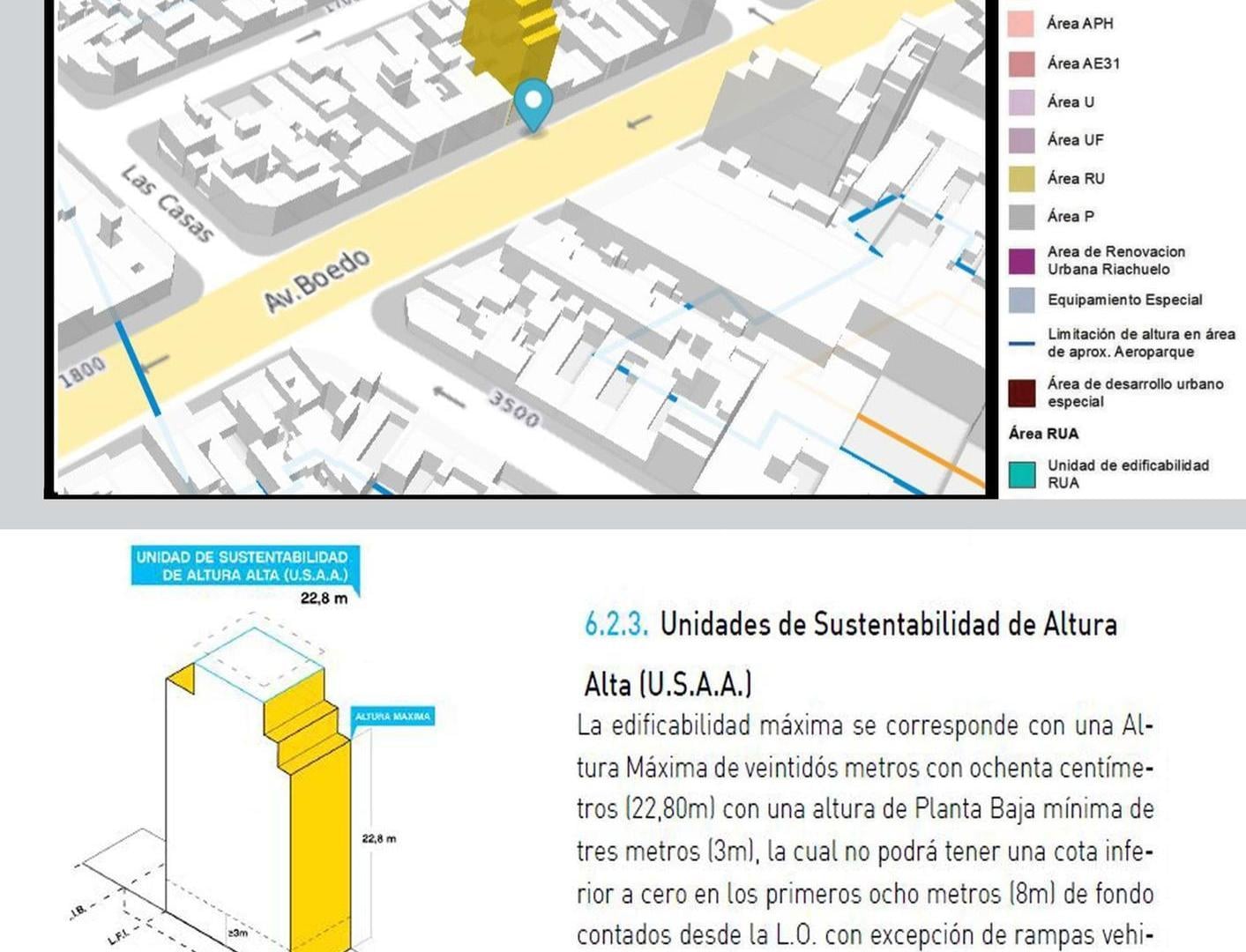Click the '1800' street number on map
1246x952 pixels.
coord(82,372)
